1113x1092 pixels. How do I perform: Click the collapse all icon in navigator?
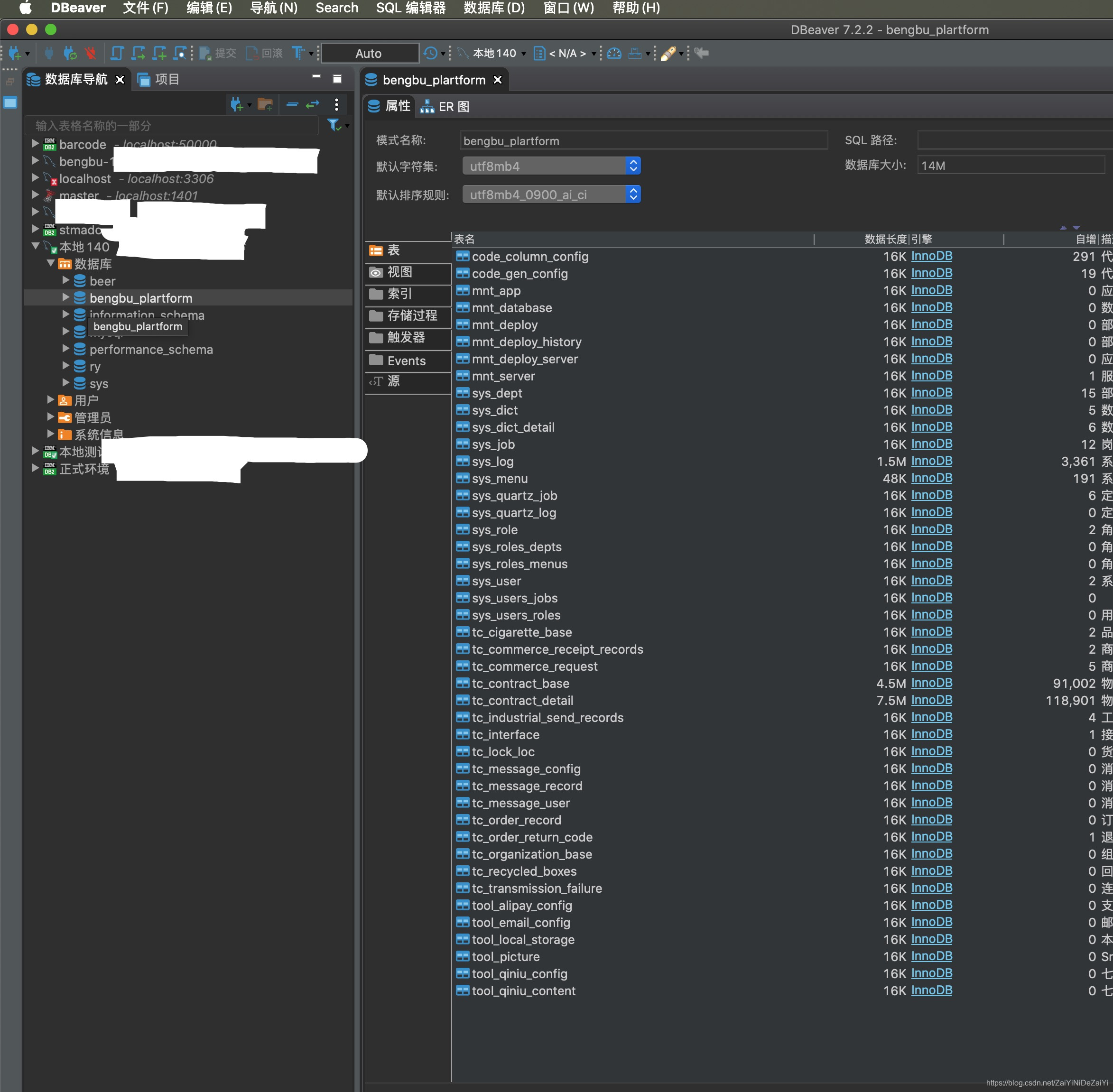(292, 104)
